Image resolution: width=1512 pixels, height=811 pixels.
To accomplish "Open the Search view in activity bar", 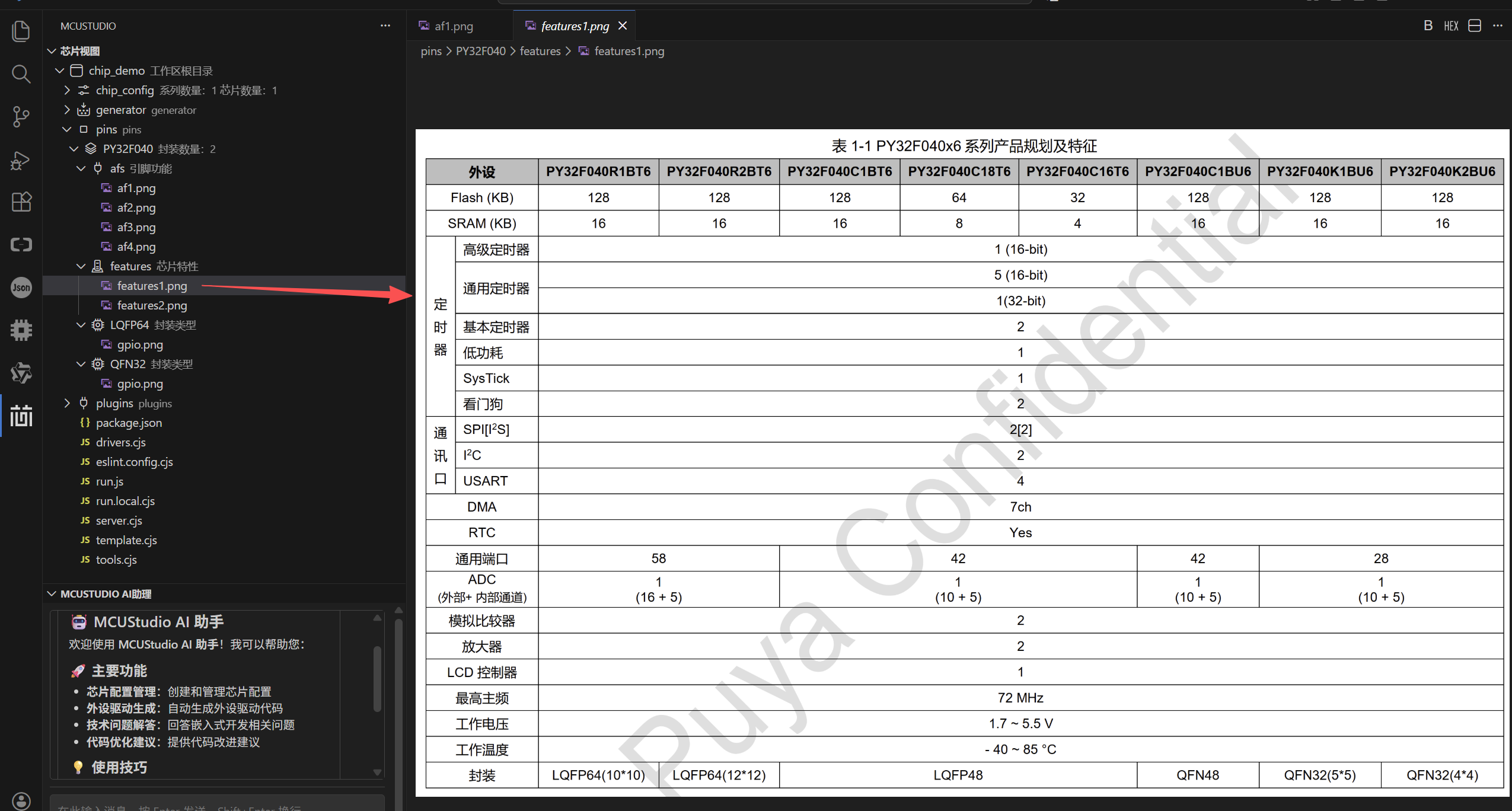I will click(21, 74).
